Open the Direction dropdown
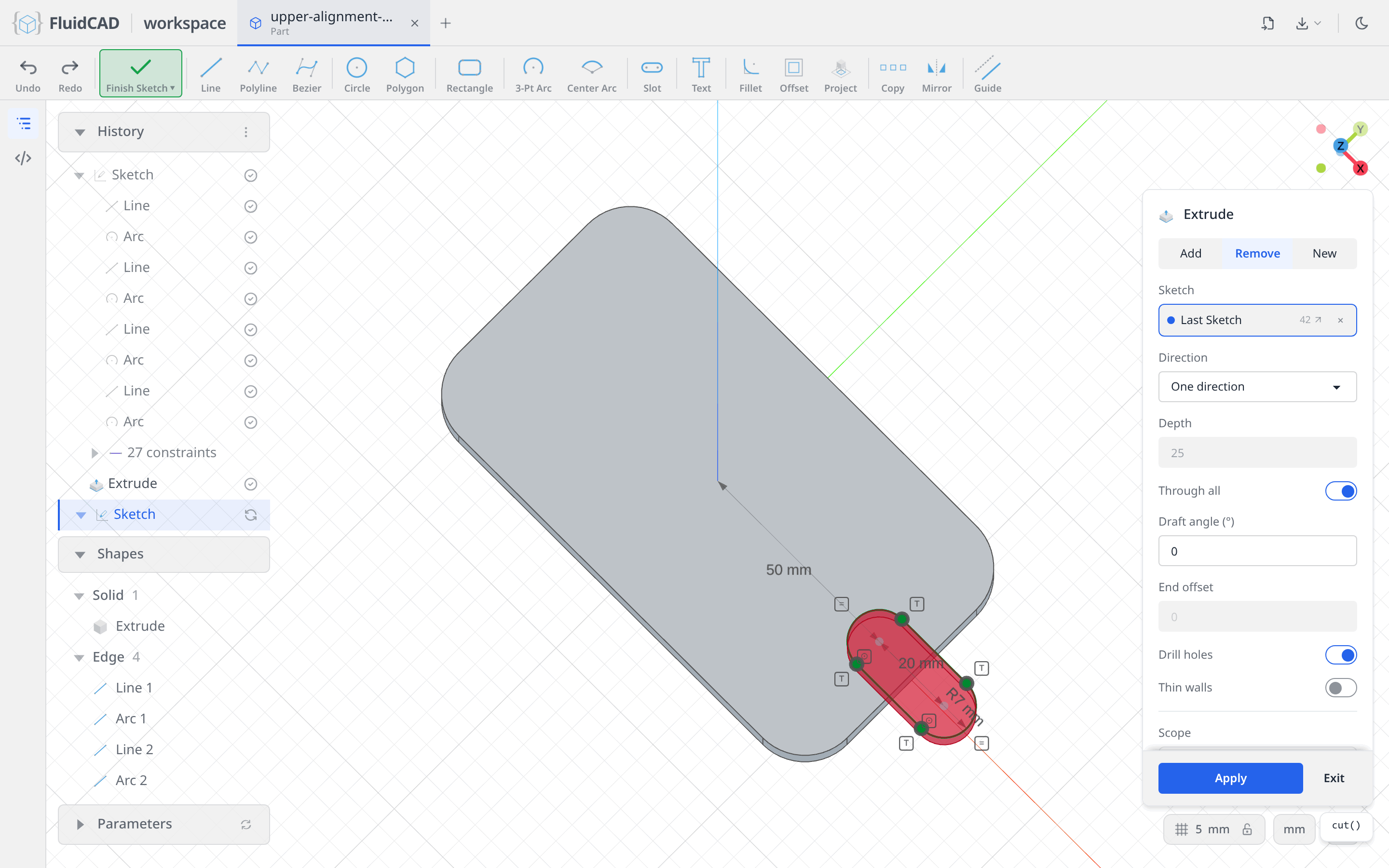1389x868 pixels. (1257, 386)
